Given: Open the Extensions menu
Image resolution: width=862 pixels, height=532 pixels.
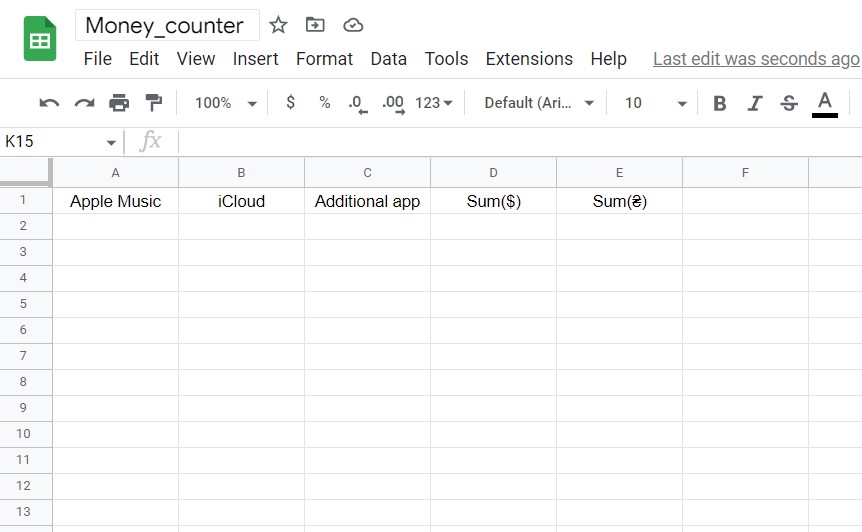Looking at the screenshot, I should (529, 59).
